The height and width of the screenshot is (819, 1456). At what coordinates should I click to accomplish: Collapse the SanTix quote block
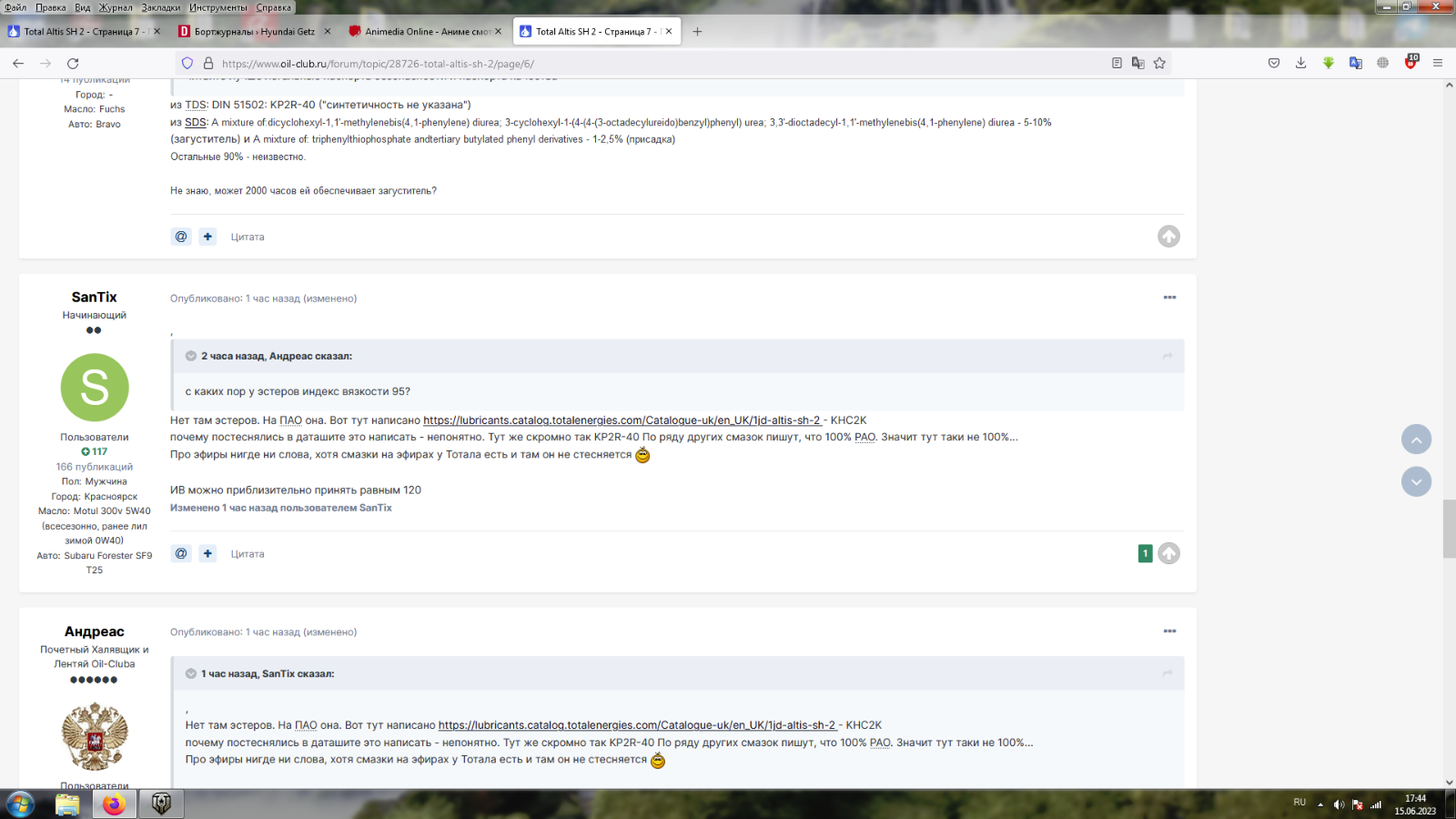(191, 673)
